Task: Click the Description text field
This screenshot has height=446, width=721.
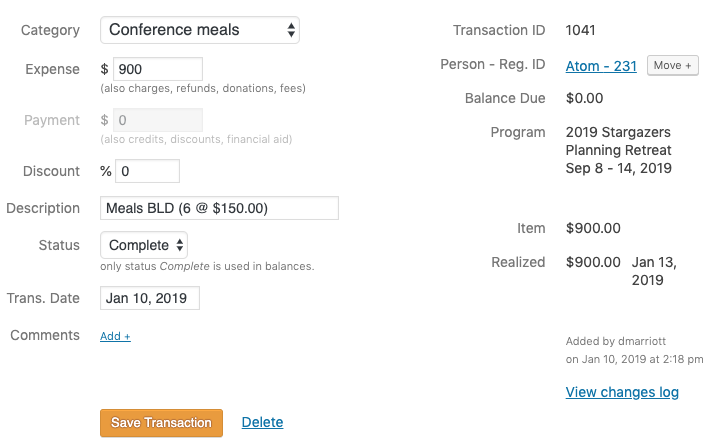Action: (x=219, y=208)
